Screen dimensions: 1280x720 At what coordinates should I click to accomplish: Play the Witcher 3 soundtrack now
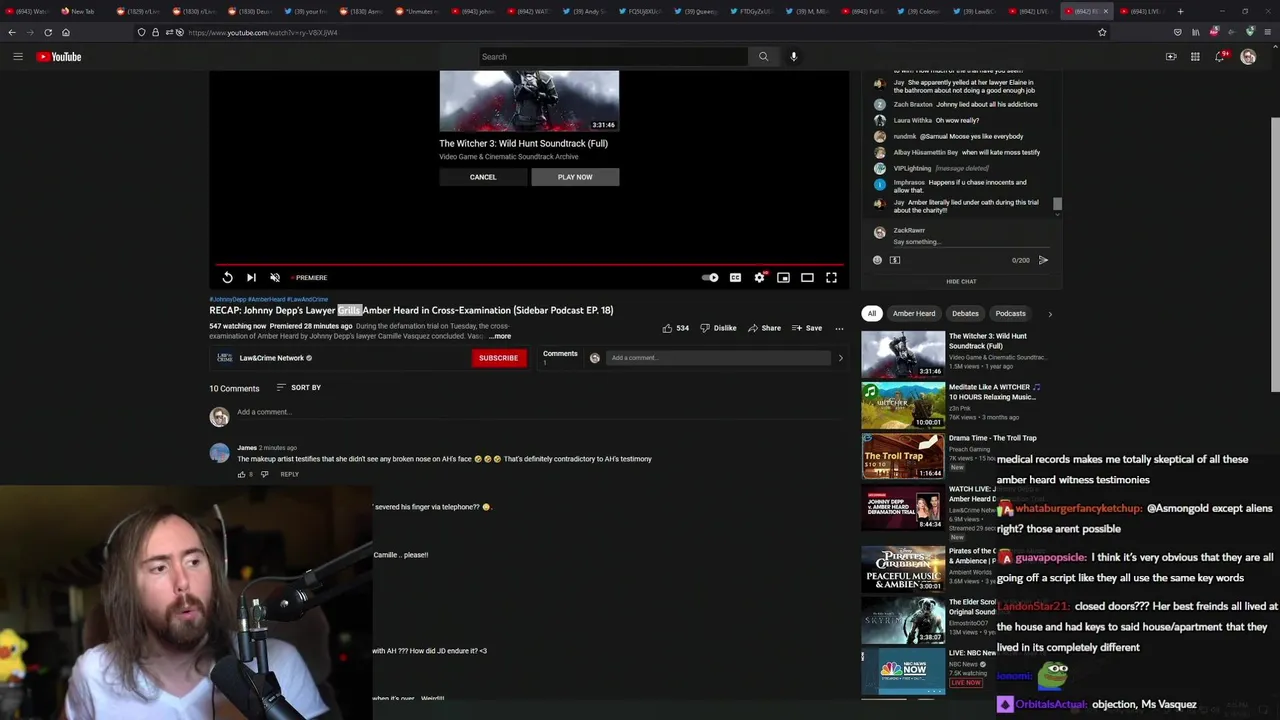coord(575,177)
